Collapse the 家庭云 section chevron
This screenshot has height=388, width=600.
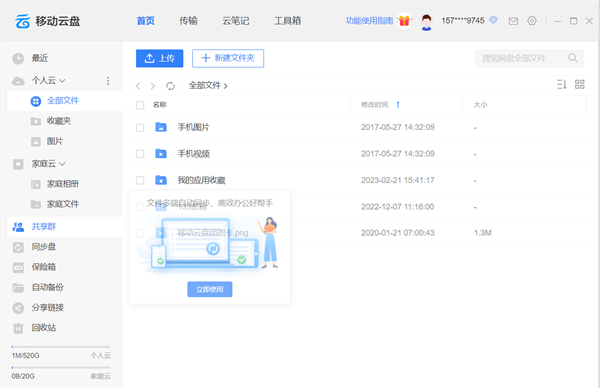pos(62,164)
